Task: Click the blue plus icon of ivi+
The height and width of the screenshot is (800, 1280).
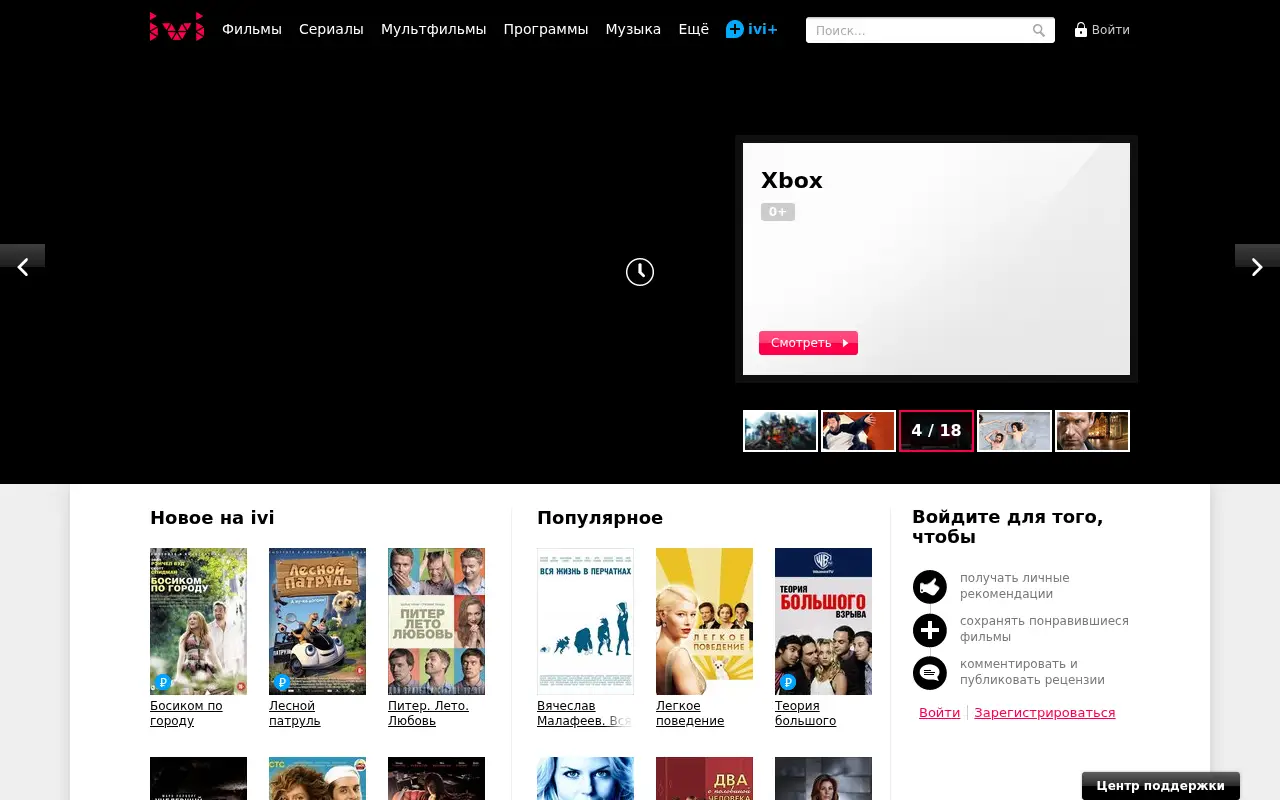Action: tap(735, 29)
